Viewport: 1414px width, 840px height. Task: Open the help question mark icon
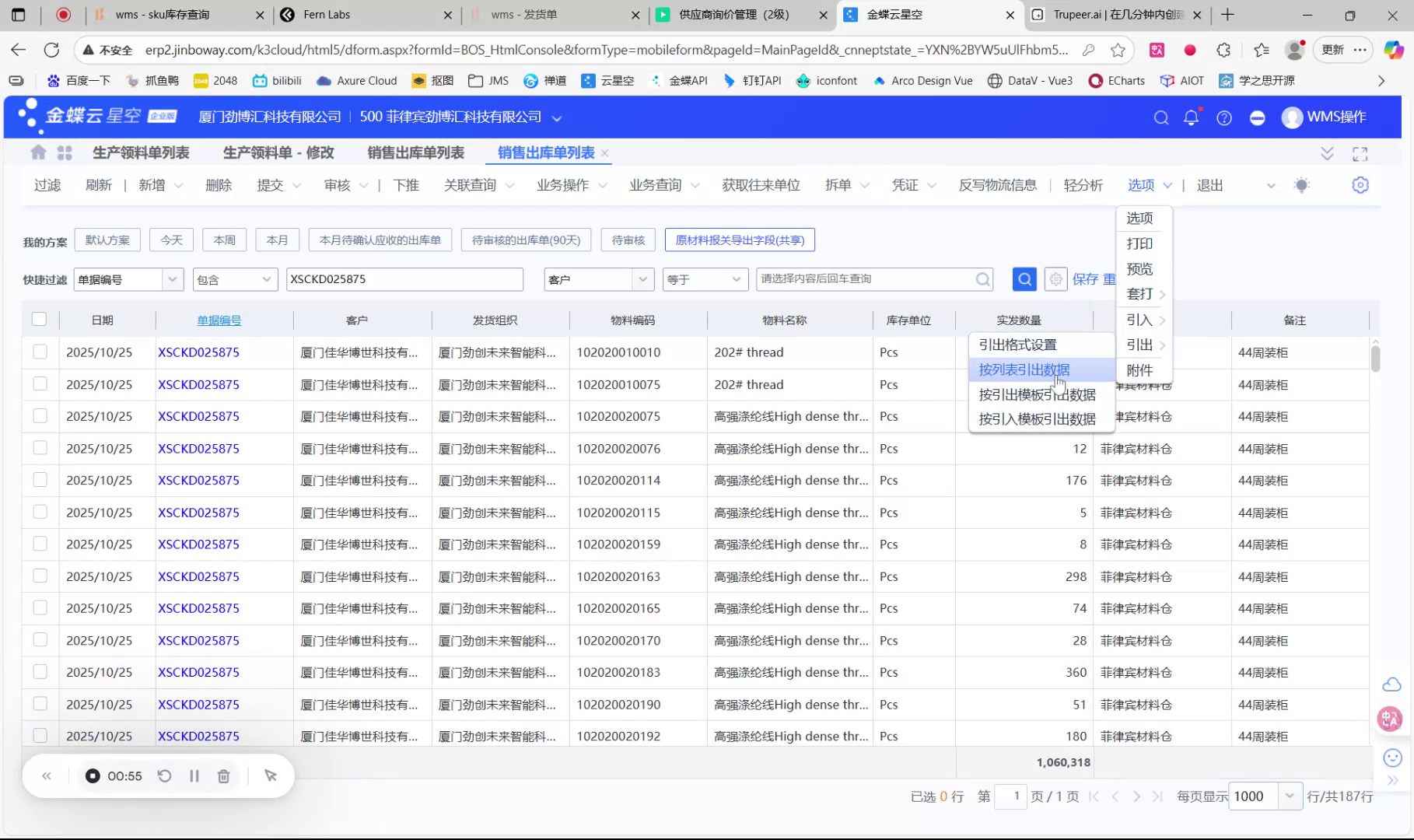1223,117
